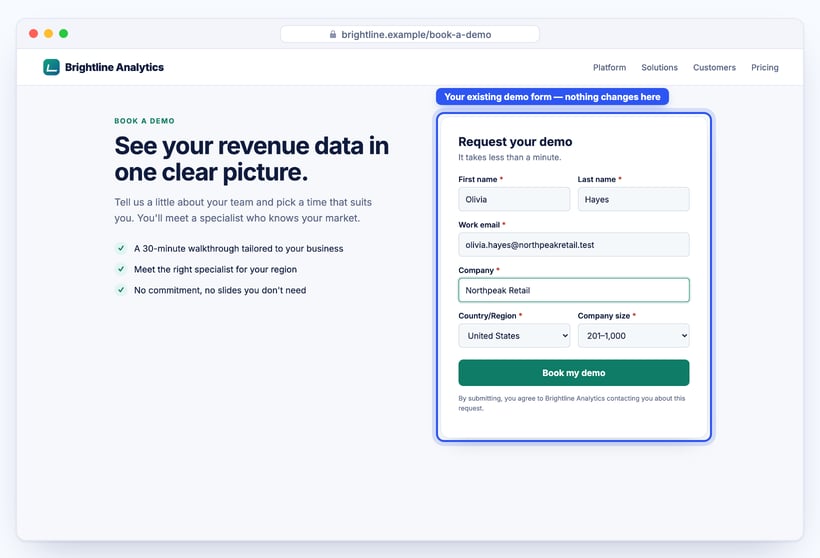Go to the Solutions nav item
The image size is (820, 558).
pyautogui.click(x=659, y=67)
